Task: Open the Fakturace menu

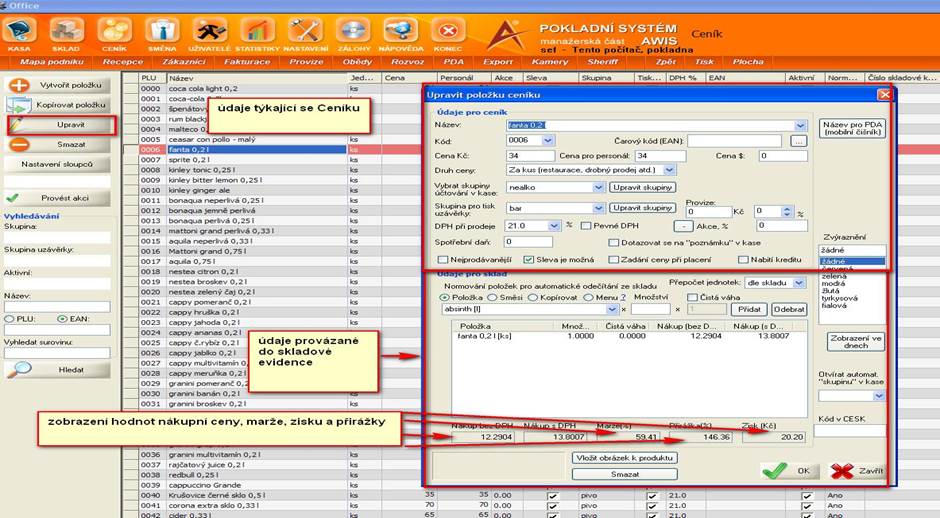Action: (247, 62)
